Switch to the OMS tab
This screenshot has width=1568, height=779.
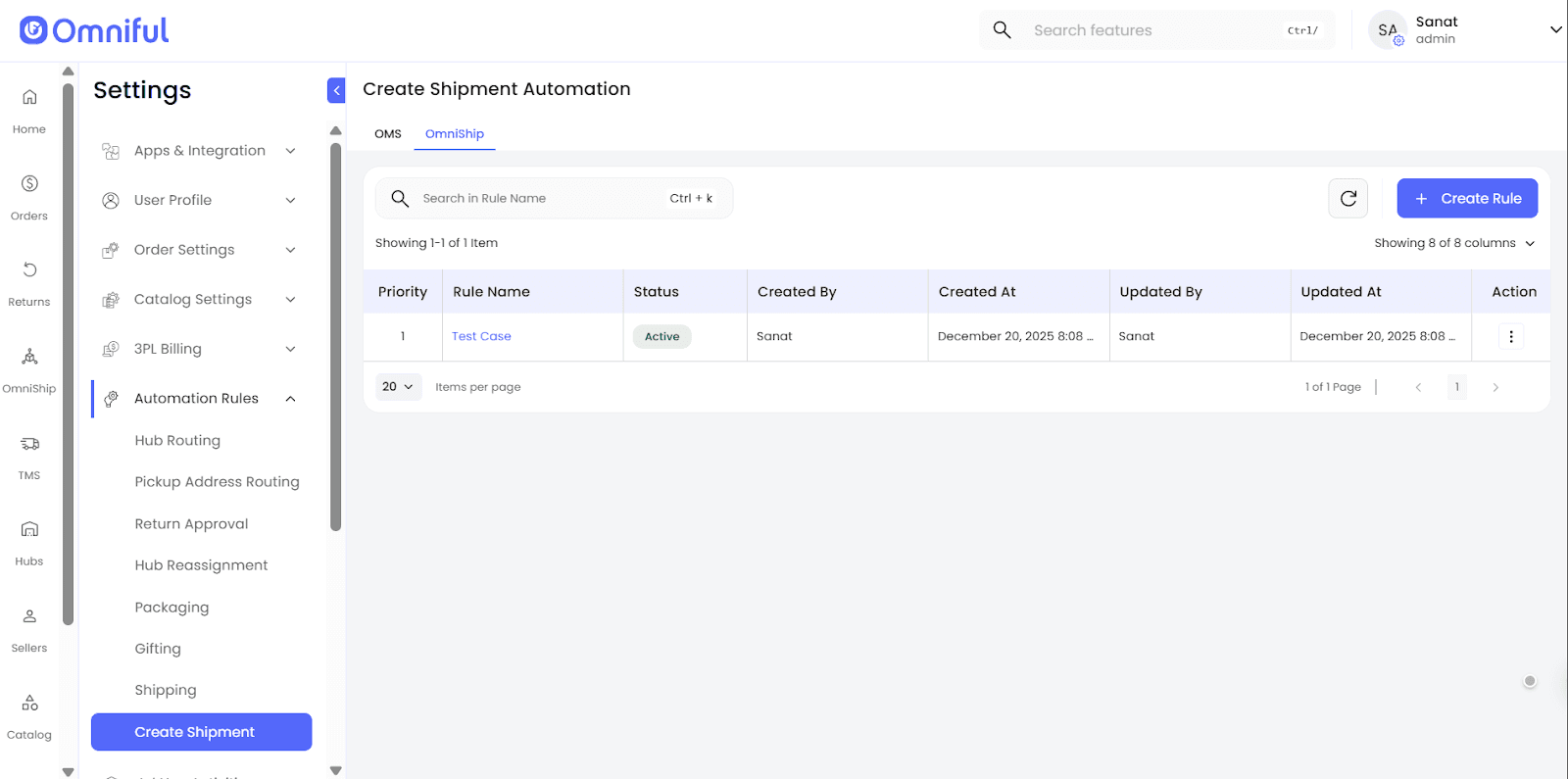click(388, 134)
